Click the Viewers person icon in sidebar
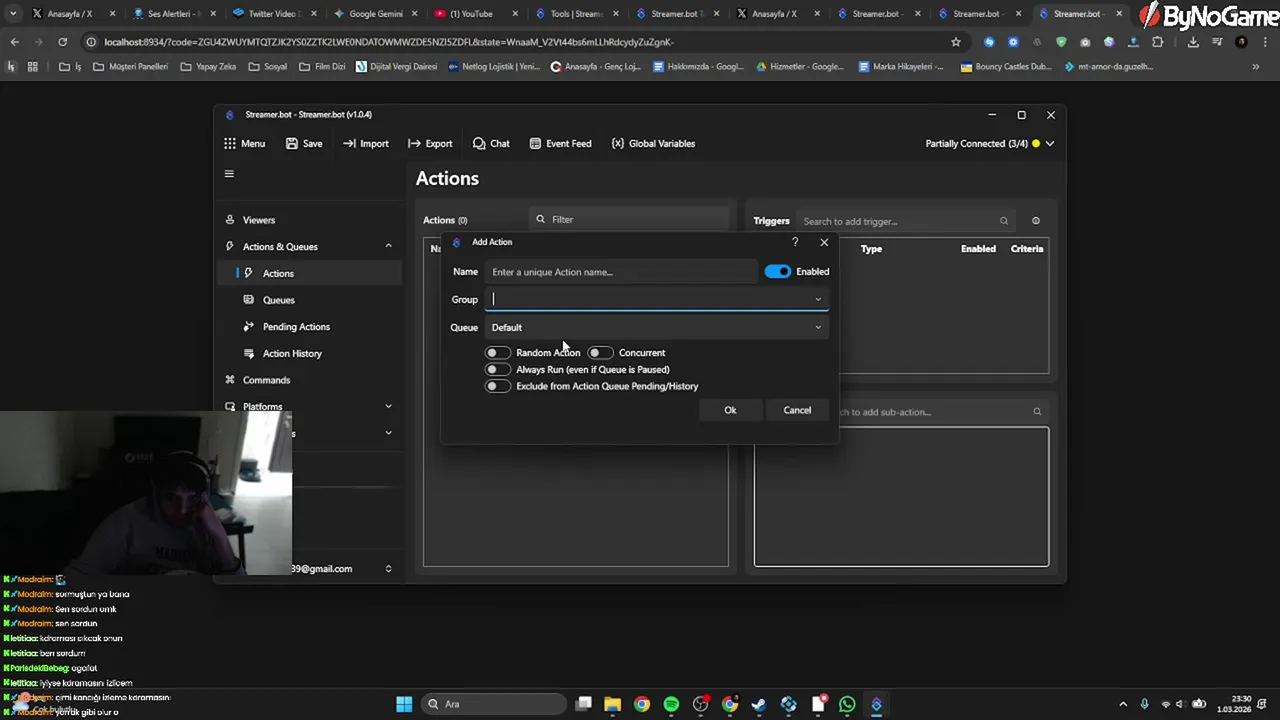Screen dimensions: 1280x720 [230, 220]
